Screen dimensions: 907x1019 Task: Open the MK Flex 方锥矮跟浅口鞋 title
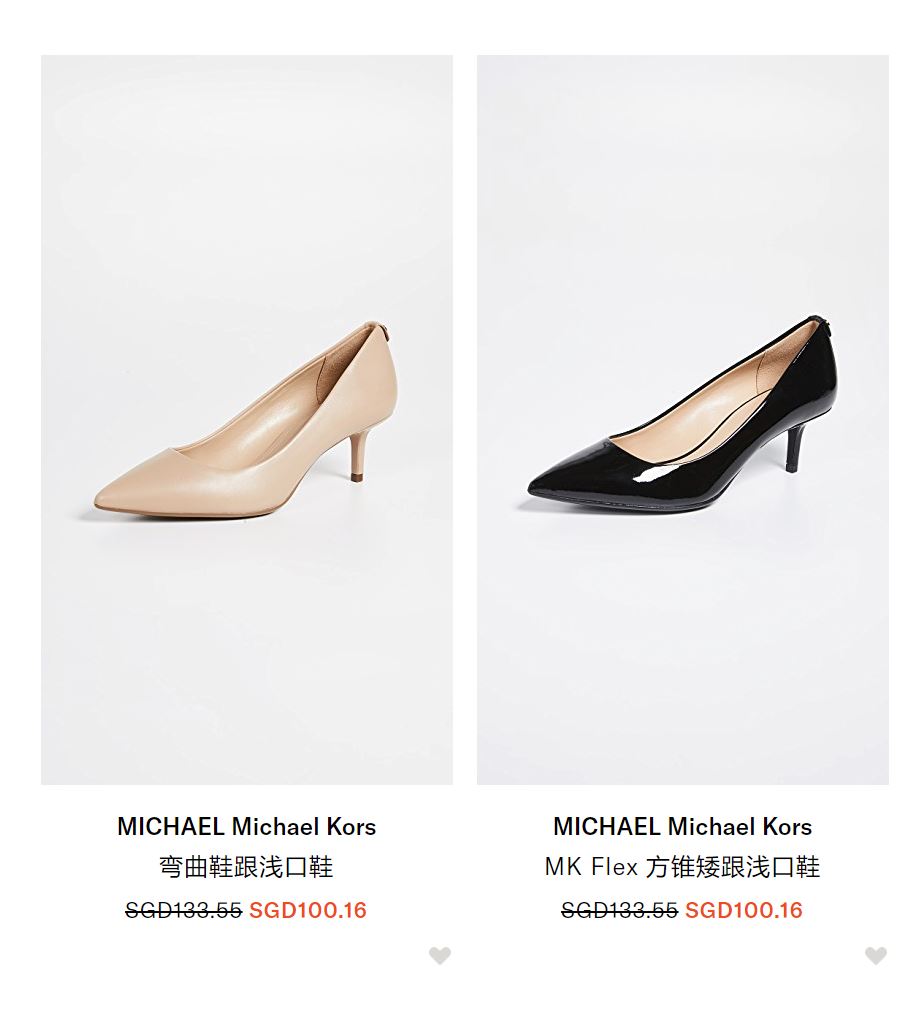point(683,867)
